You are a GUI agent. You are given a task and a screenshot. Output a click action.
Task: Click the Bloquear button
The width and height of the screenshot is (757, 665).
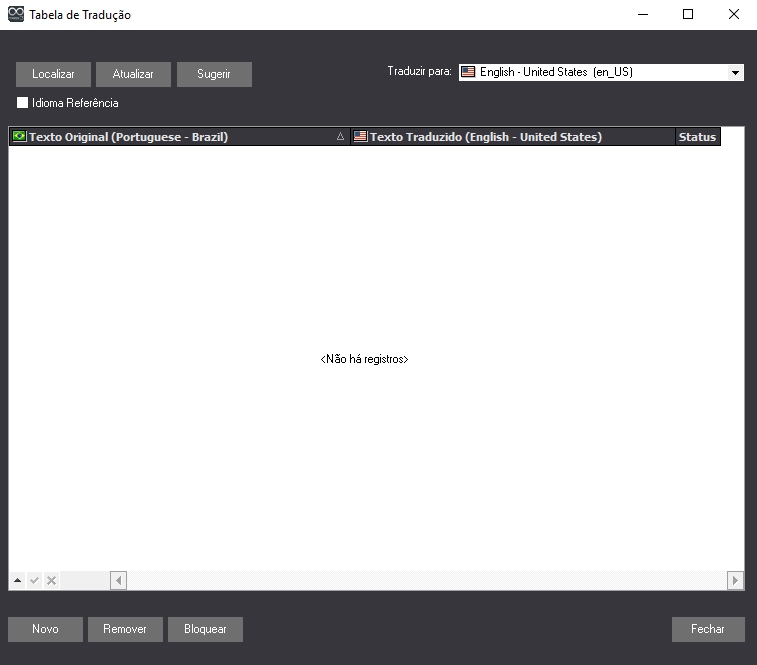pyautogui.click(x=205, y=629)
